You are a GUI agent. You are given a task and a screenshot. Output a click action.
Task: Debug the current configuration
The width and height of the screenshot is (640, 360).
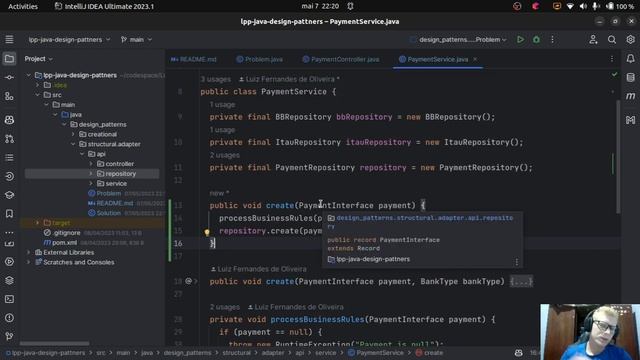pos(536,40)
